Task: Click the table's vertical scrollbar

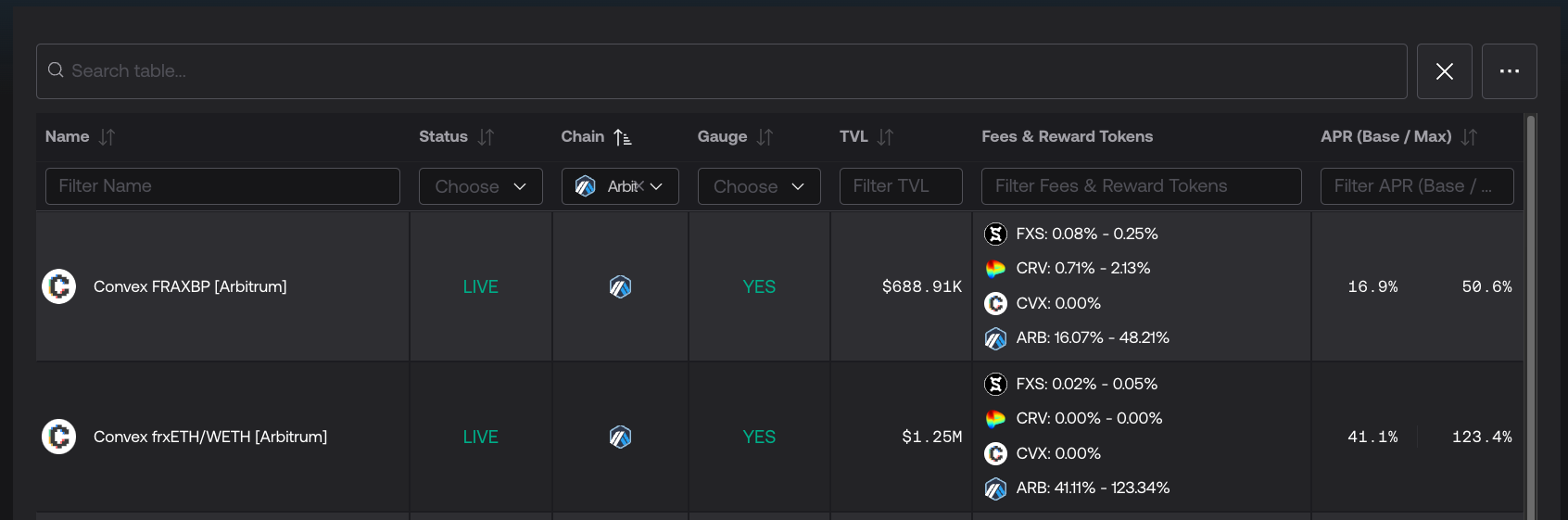Action: (x=1530, y=315)
